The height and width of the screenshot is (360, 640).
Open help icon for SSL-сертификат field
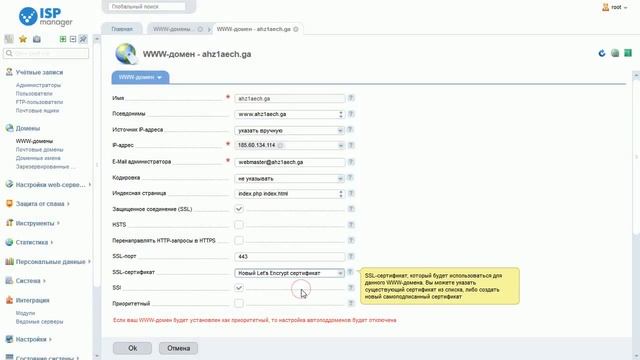pyautogui.click(x=351, y=272)
